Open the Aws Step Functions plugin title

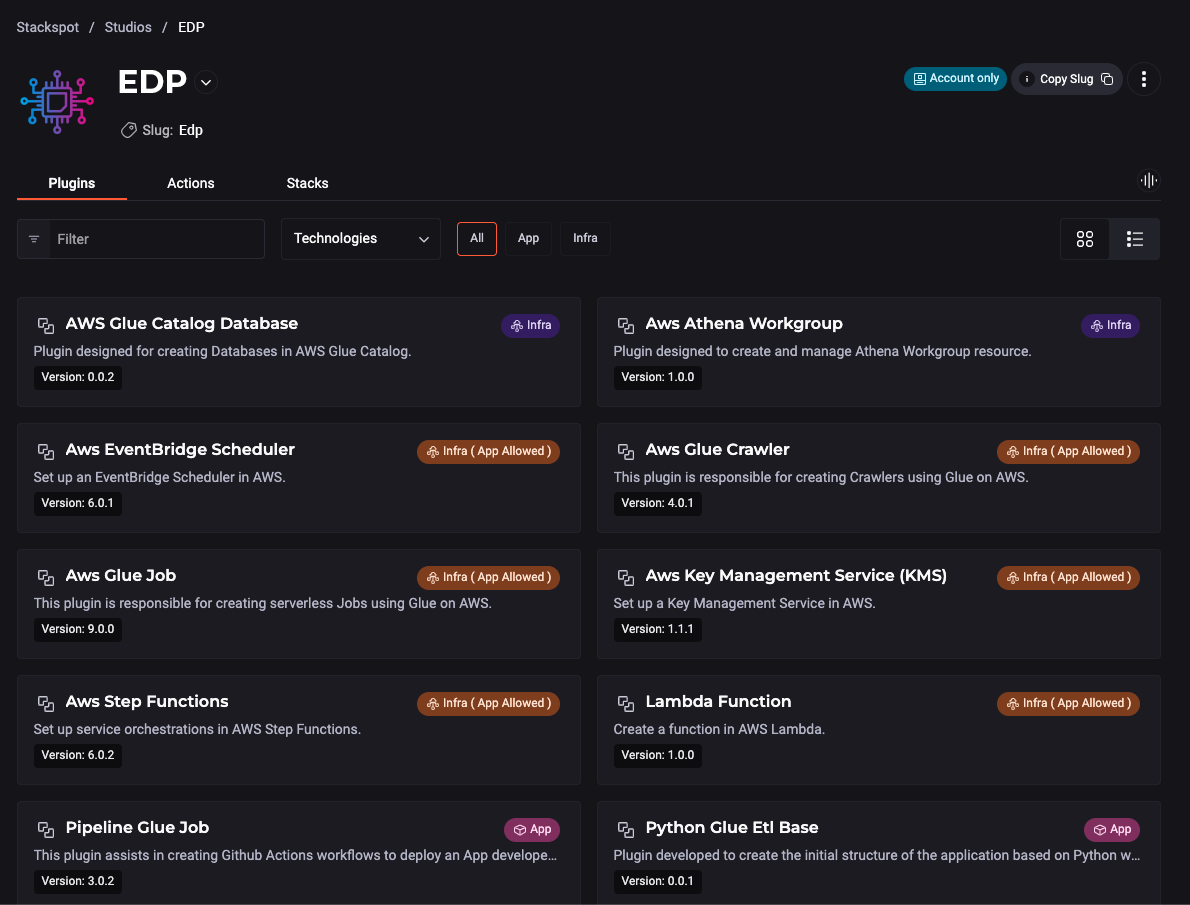point(146,702)
